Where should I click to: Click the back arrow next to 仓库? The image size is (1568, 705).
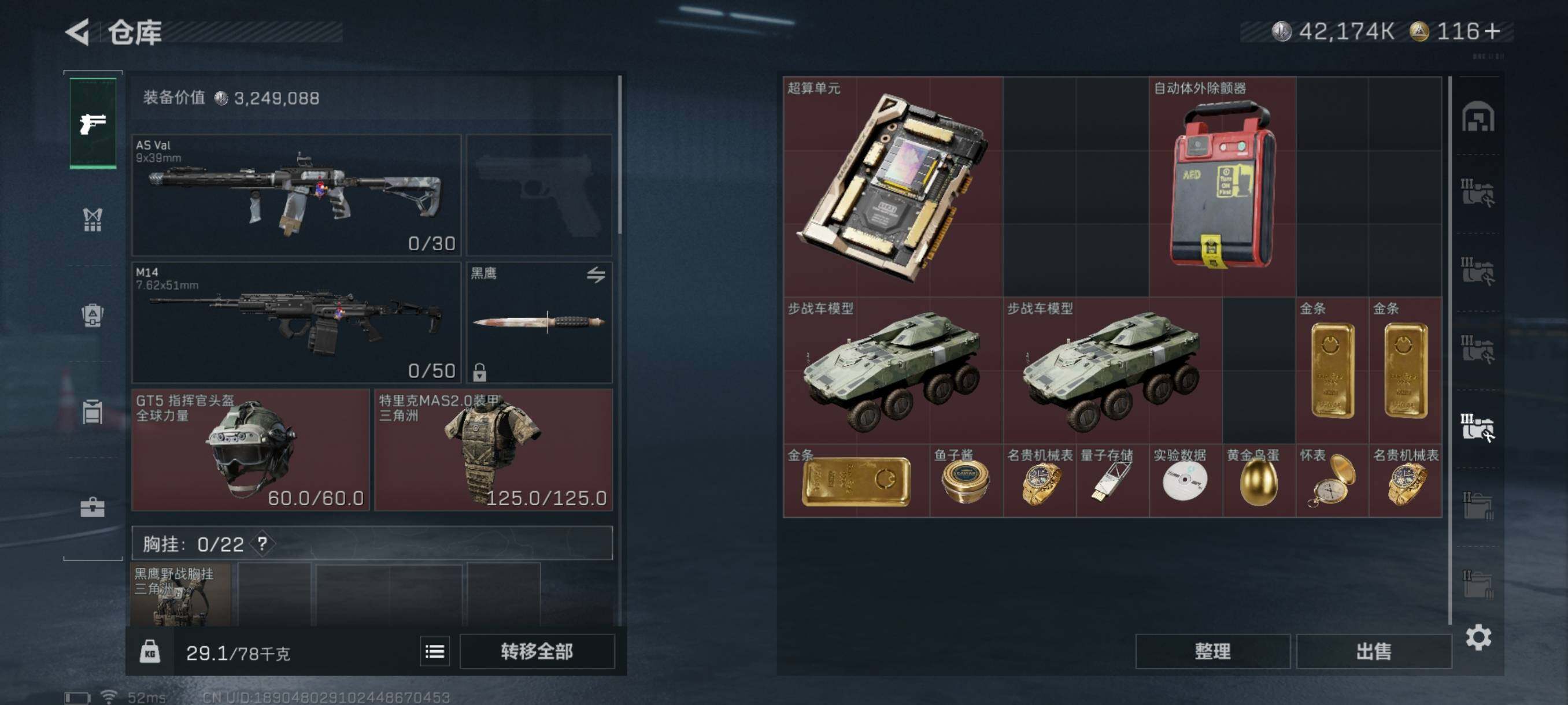click(78, 32)
